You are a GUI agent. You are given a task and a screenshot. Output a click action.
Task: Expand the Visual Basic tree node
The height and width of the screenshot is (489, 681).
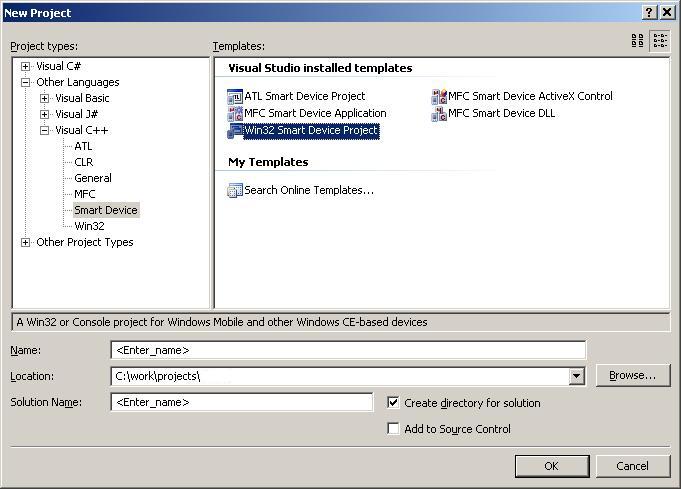(45, 98)
